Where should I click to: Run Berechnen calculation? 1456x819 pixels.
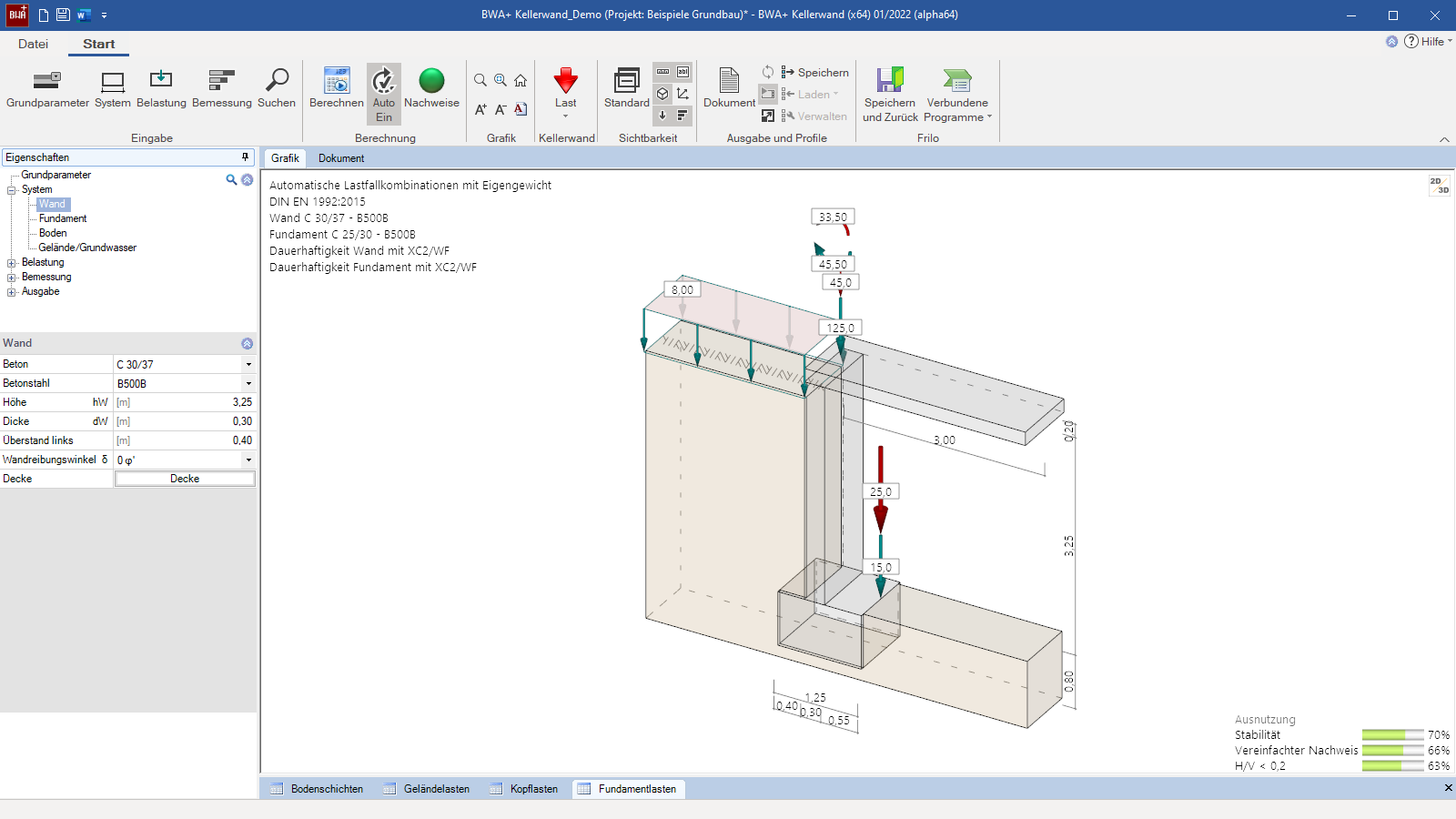coord(337,89)
